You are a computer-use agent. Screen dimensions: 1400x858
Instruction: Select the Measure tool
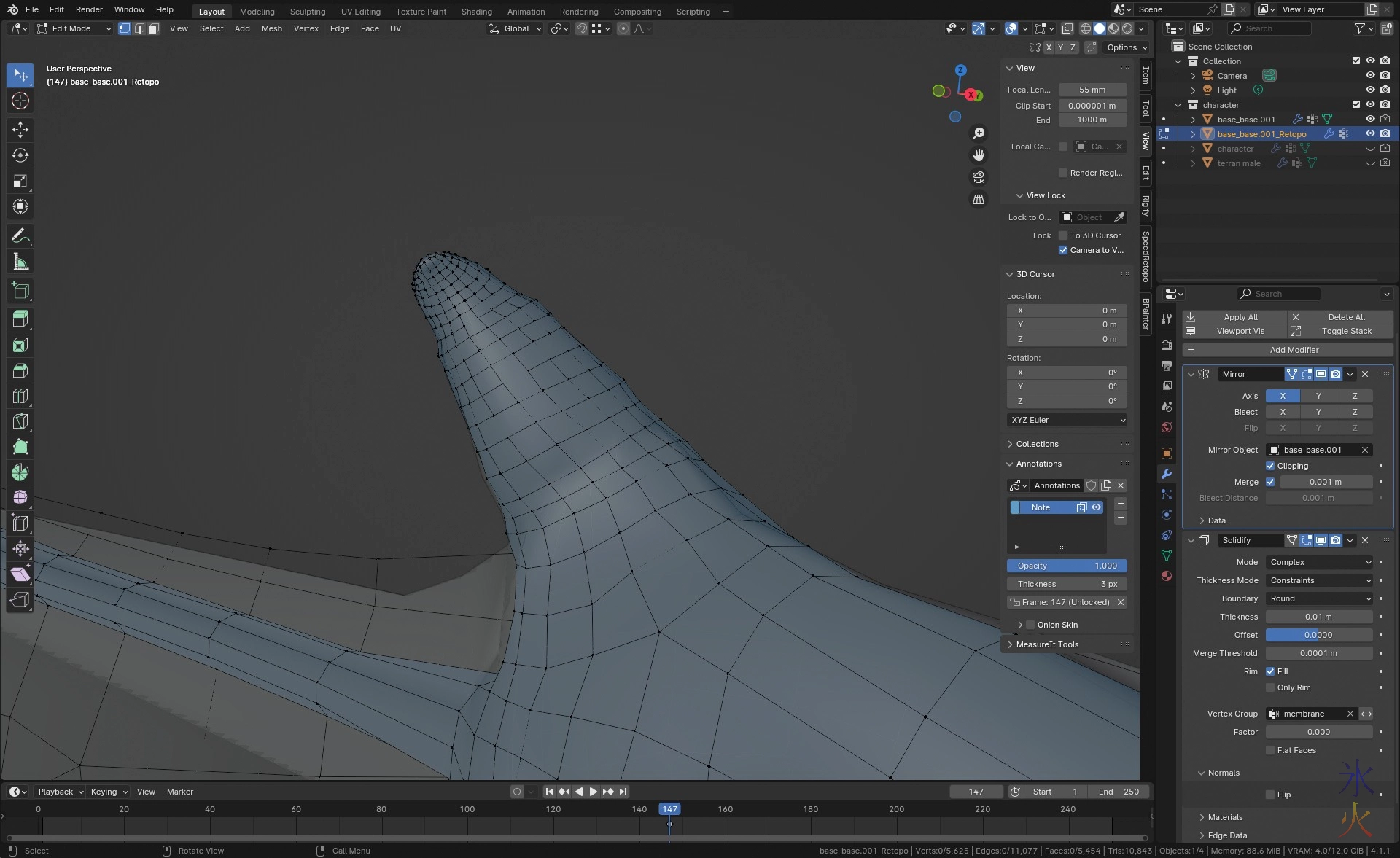tap(20, 262)
